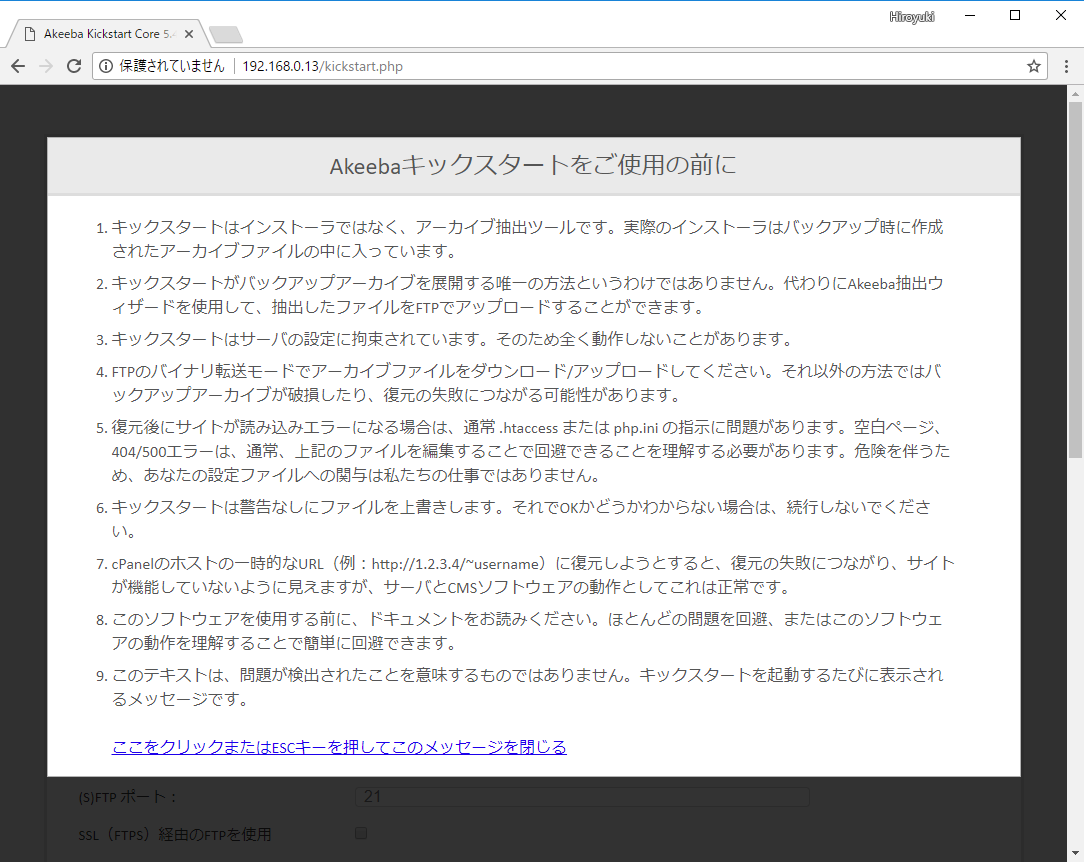
Task: Click the vertical scrollbar thumb
Action: [x=1075, y=280]
